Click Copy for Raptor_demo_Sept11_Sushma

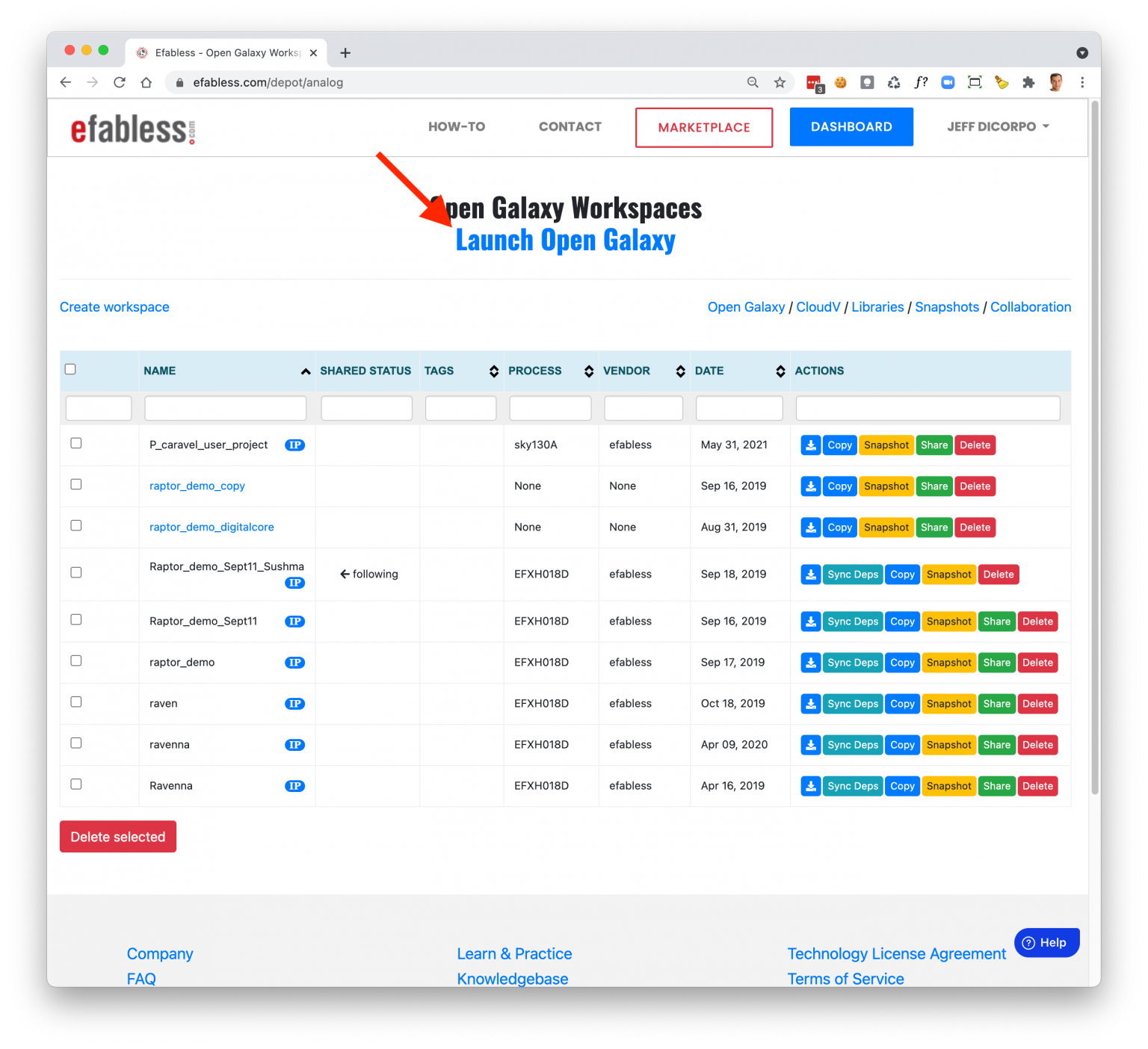[902, 575]
